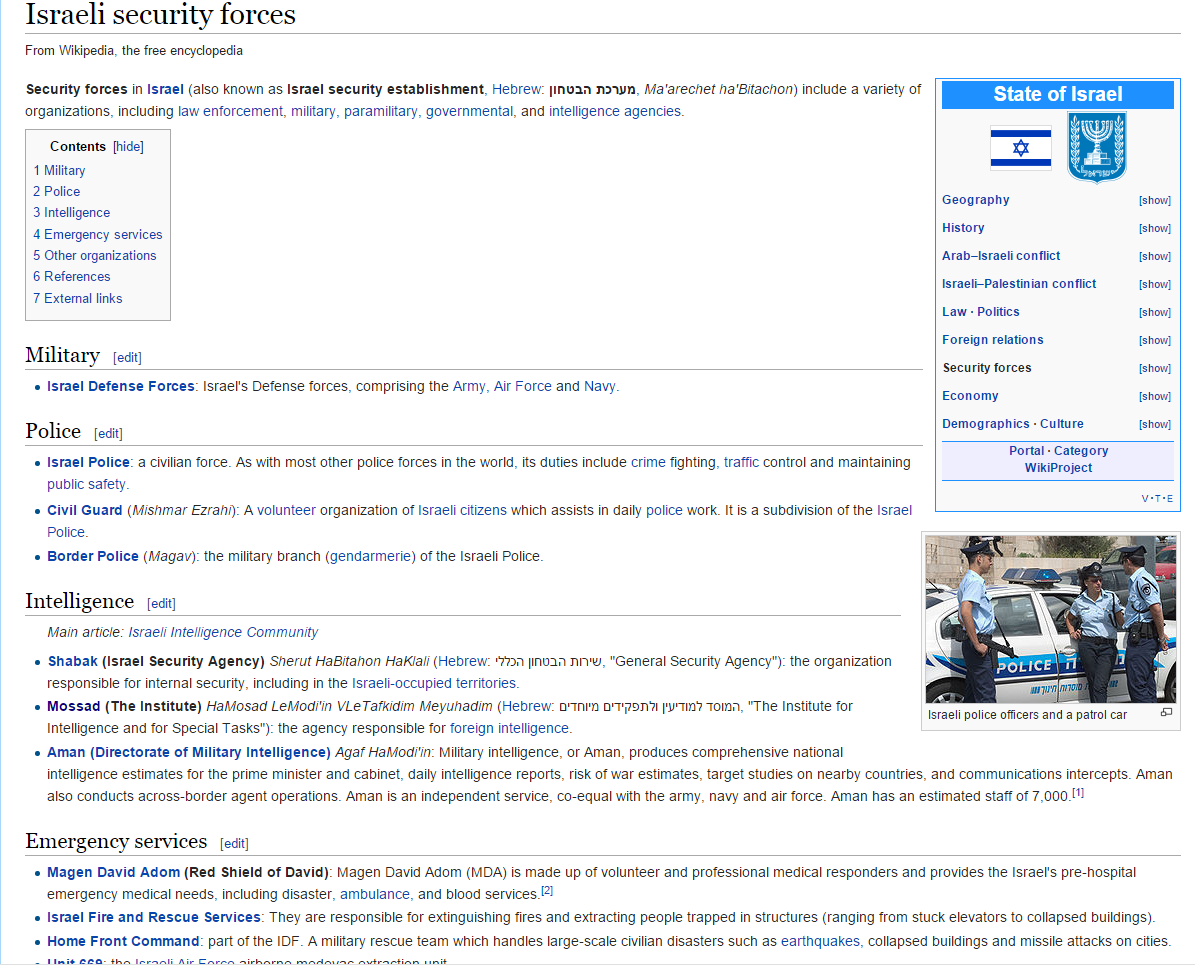Expand the Security forces infobox row
Screen dimensions: 1195x965
tap(1155, 369)
